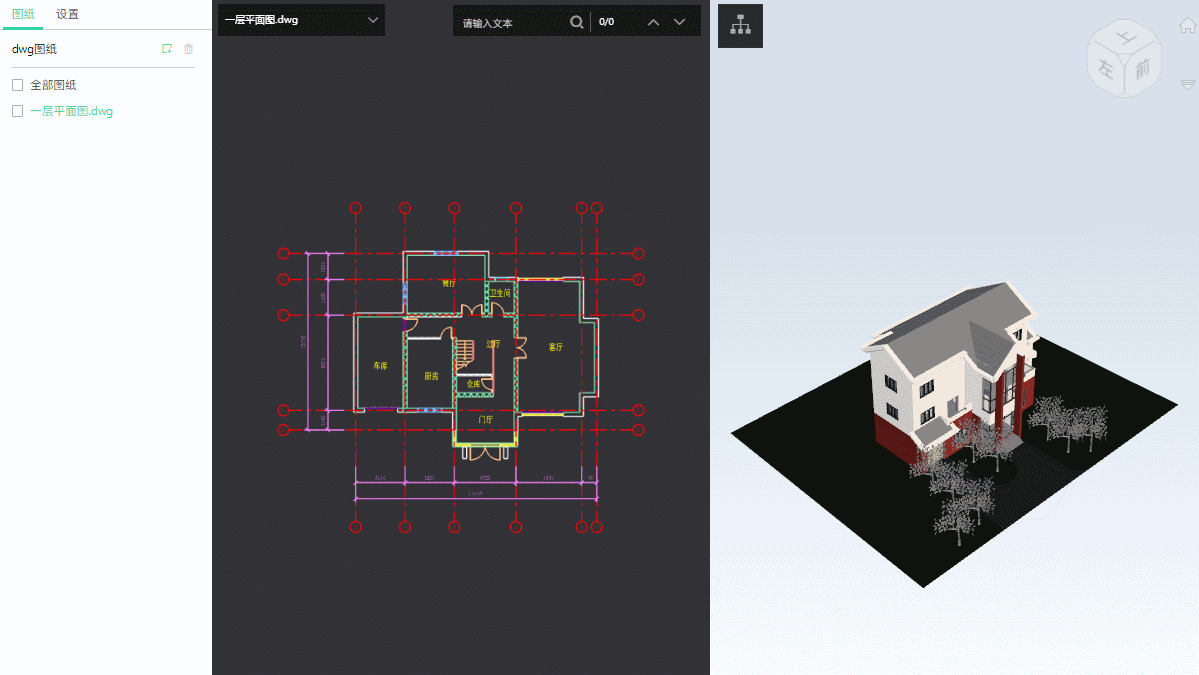Select the 图纸 tab
The width and height of the screenshot is (1199, 675).
22,14
